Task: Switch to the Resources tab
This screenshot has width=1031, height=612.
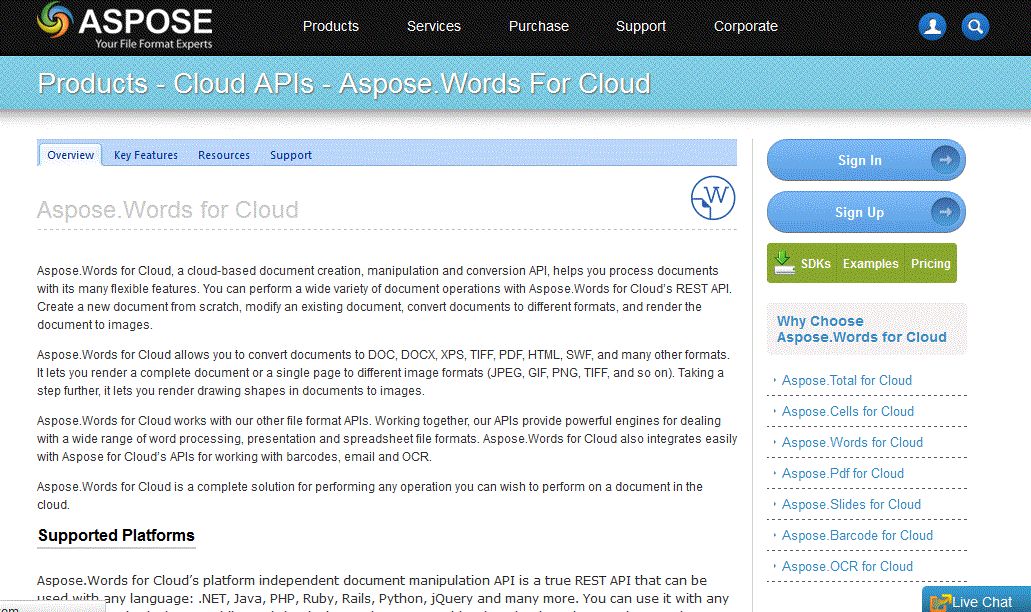Action: (x=223, y=155)
